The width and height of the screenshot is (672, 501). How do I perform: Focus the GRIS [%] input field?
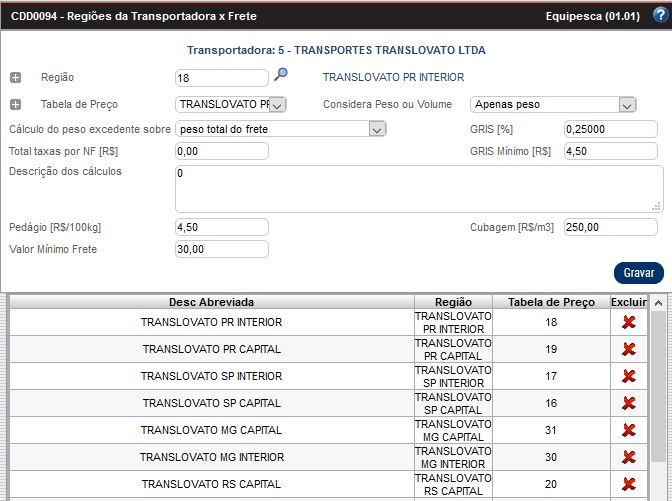610,129
